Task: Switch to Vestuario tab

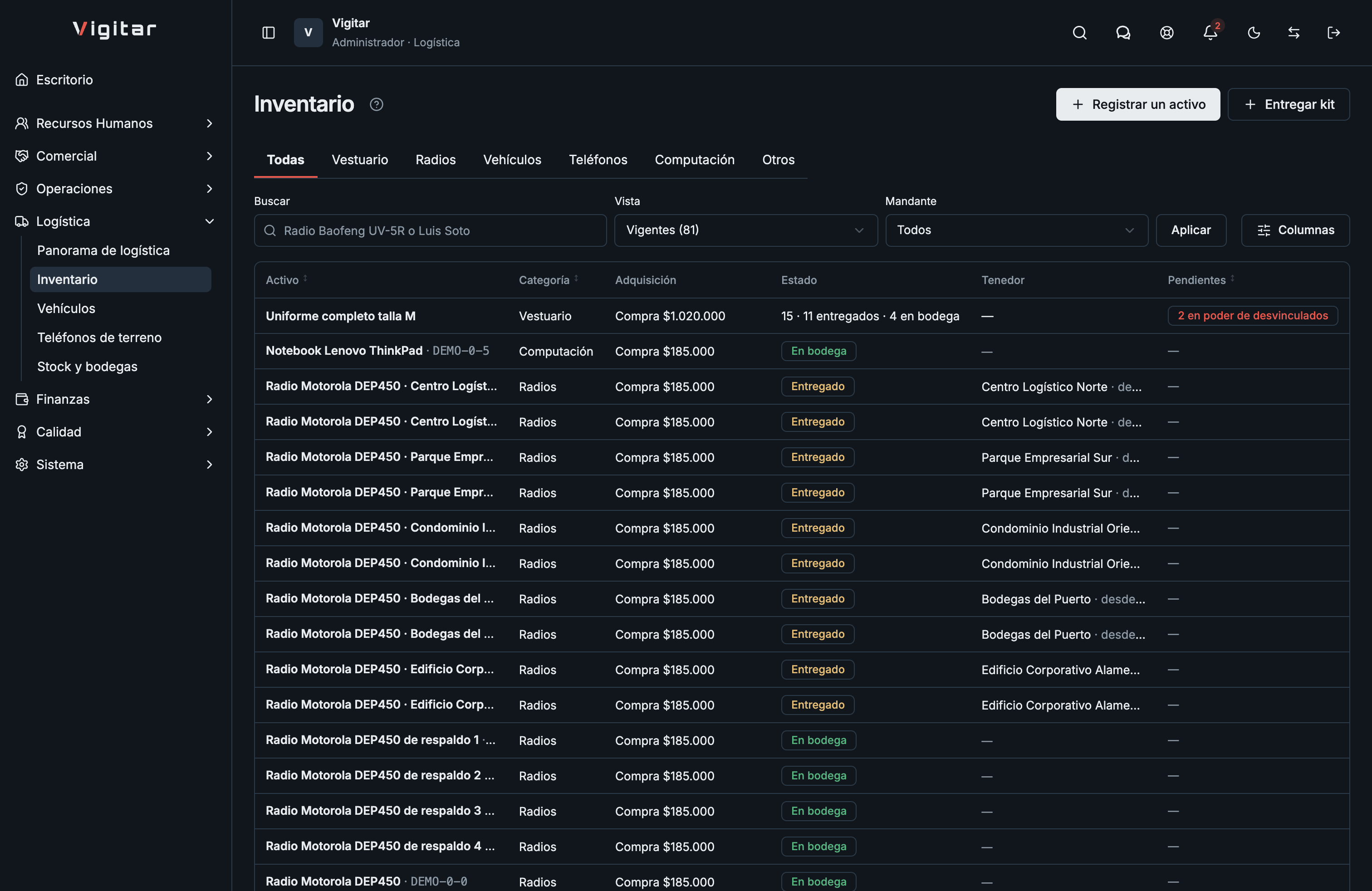Action: click(360, 160)
